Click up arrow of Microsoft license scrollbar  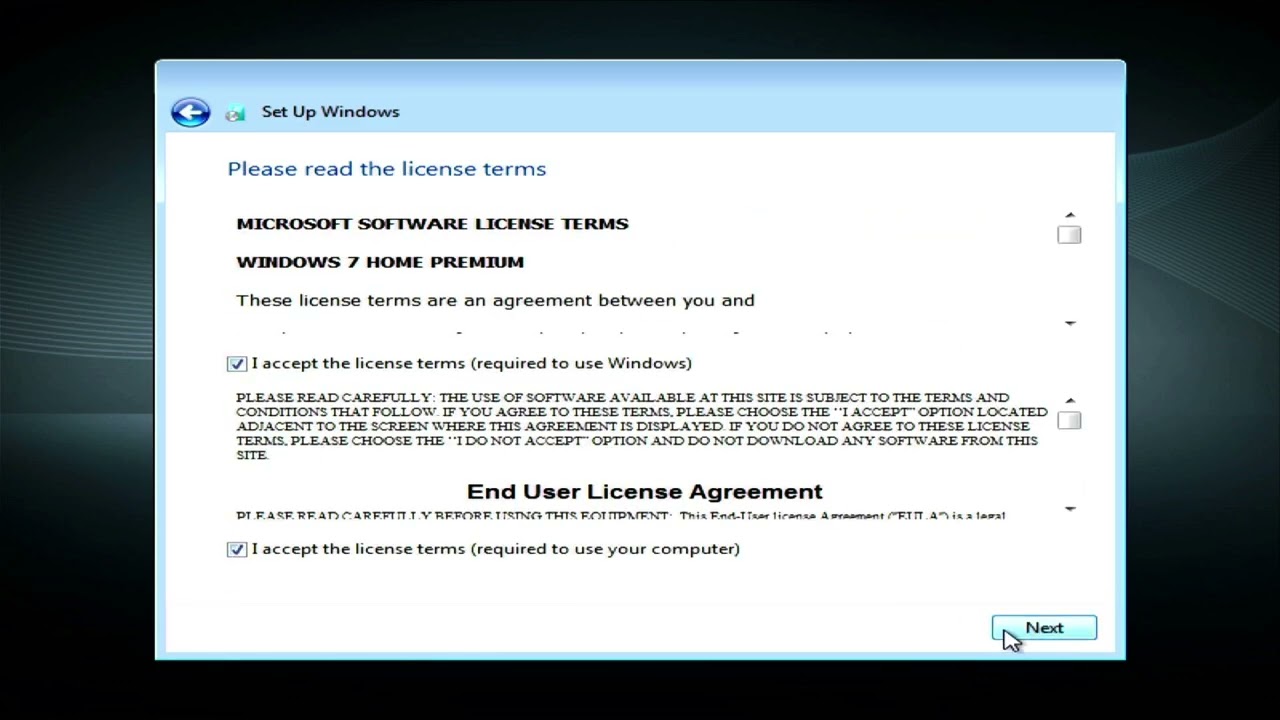pos(1070,215)
